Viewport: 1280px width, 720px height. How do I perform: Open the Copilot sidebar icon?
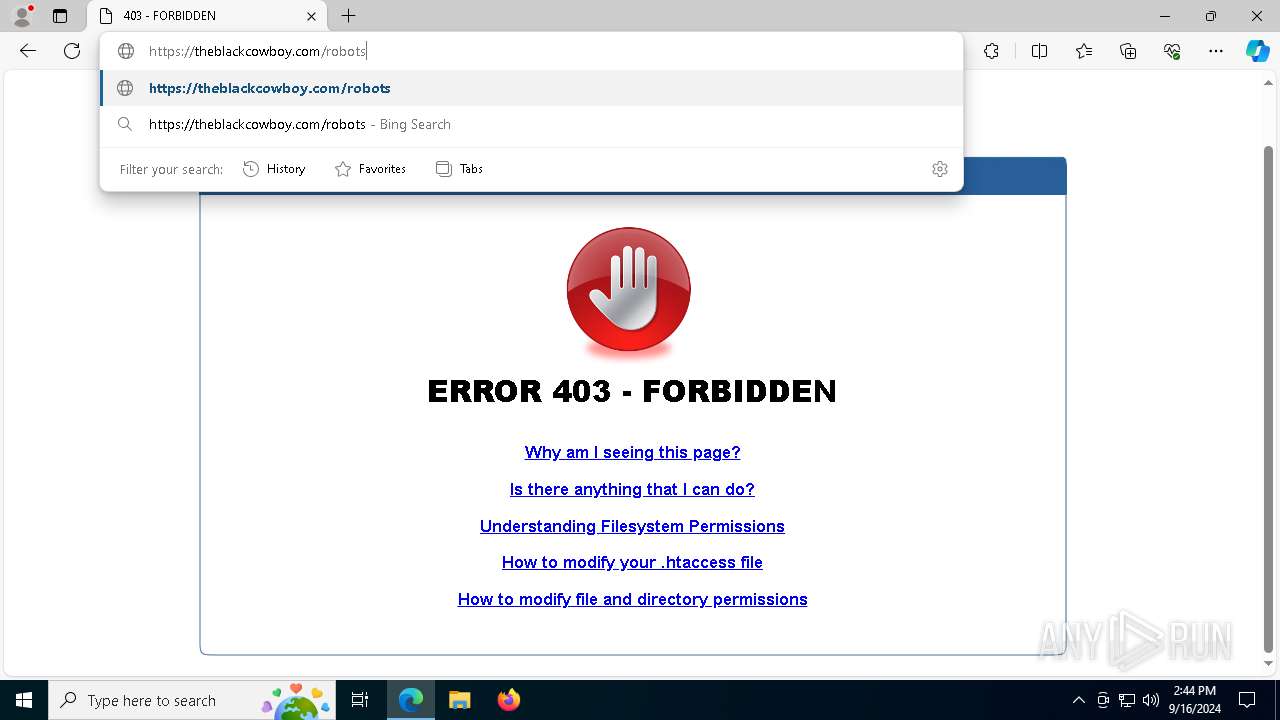click(x=1257, y=51)
